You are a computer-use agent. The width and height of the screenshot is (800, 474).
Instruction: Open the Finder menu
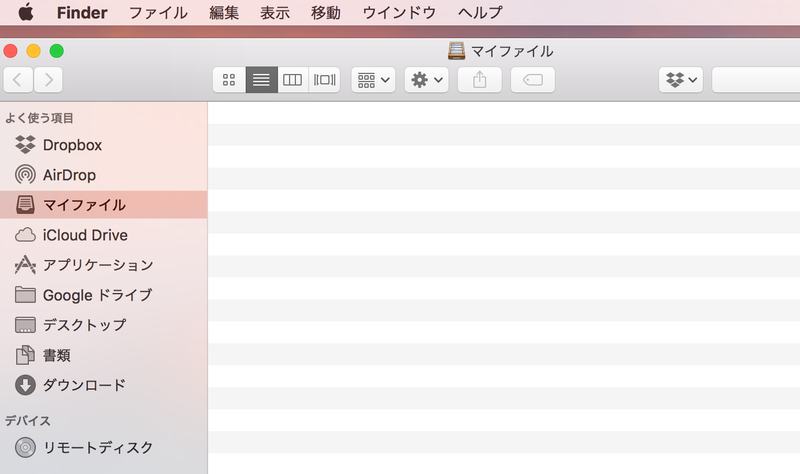point(82,12)
